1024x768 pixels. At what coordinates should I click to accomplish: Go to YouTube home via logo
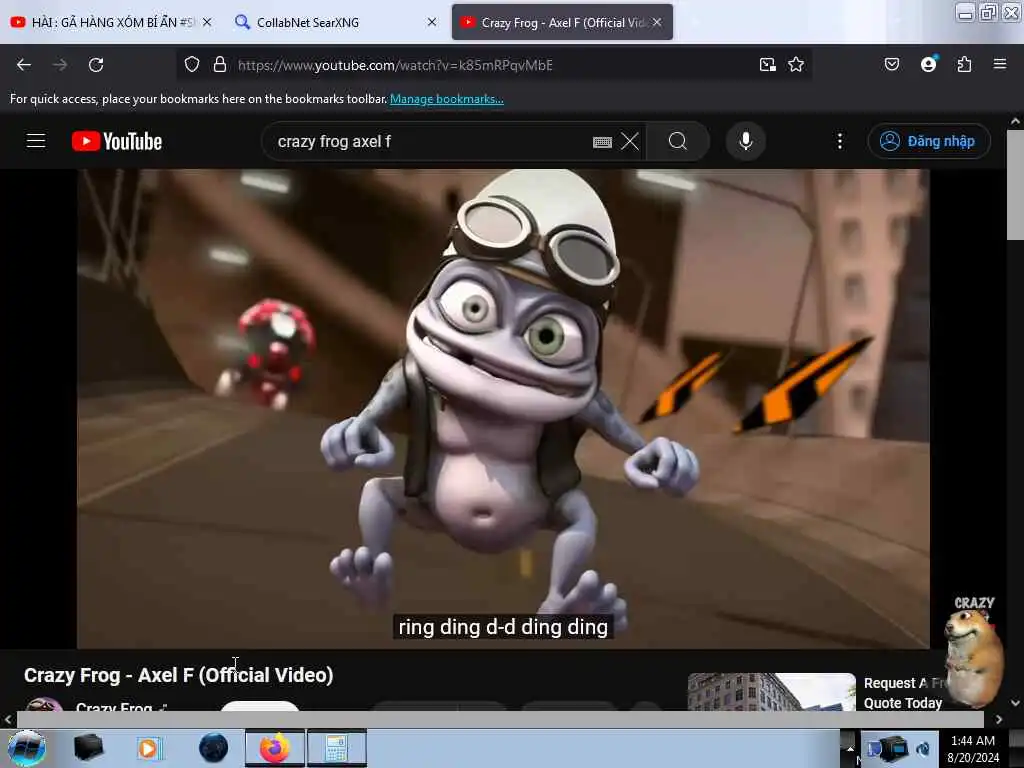117,141
